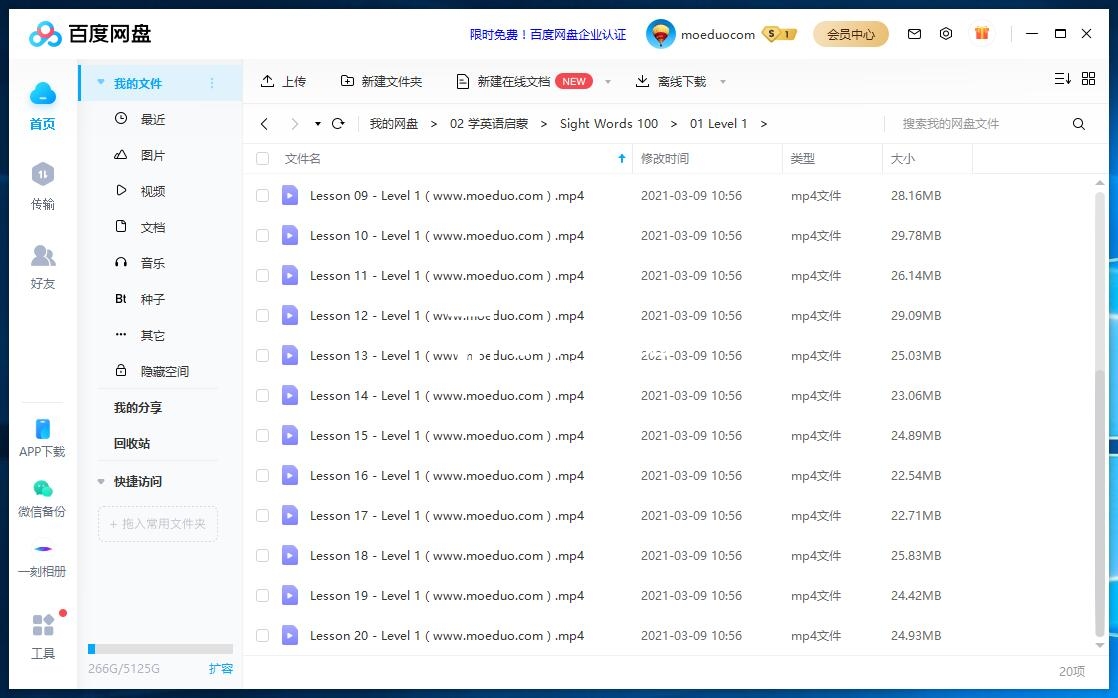Viewport: 1118px width, 698px height.
Task: Open the settings gear icon
Action: click(946, 33)
